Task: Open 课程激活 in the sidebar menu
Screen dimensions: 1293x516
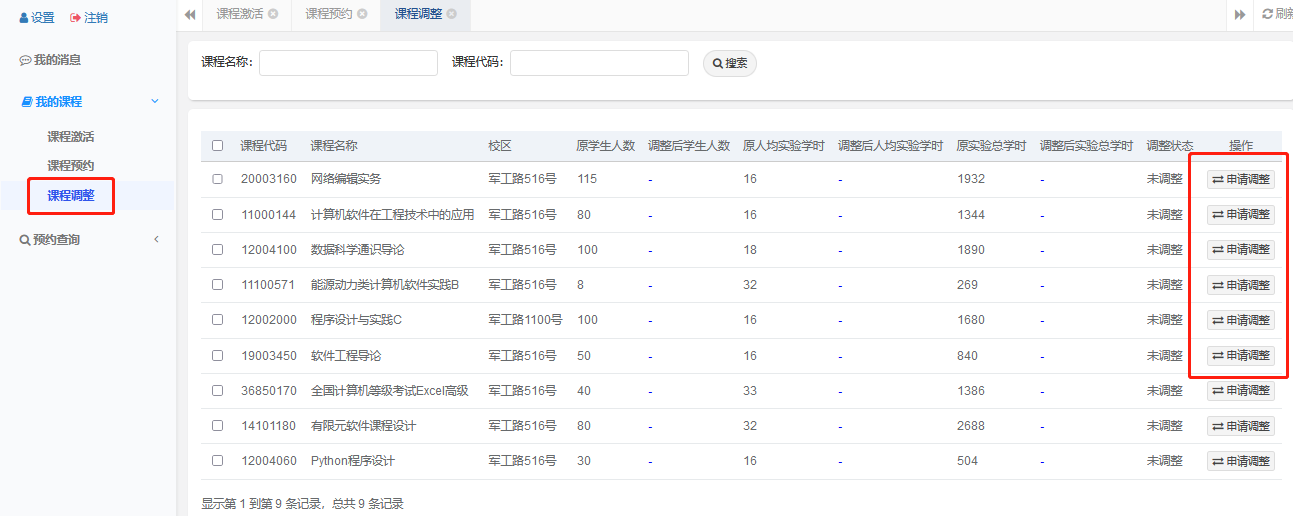Action: 70,137
